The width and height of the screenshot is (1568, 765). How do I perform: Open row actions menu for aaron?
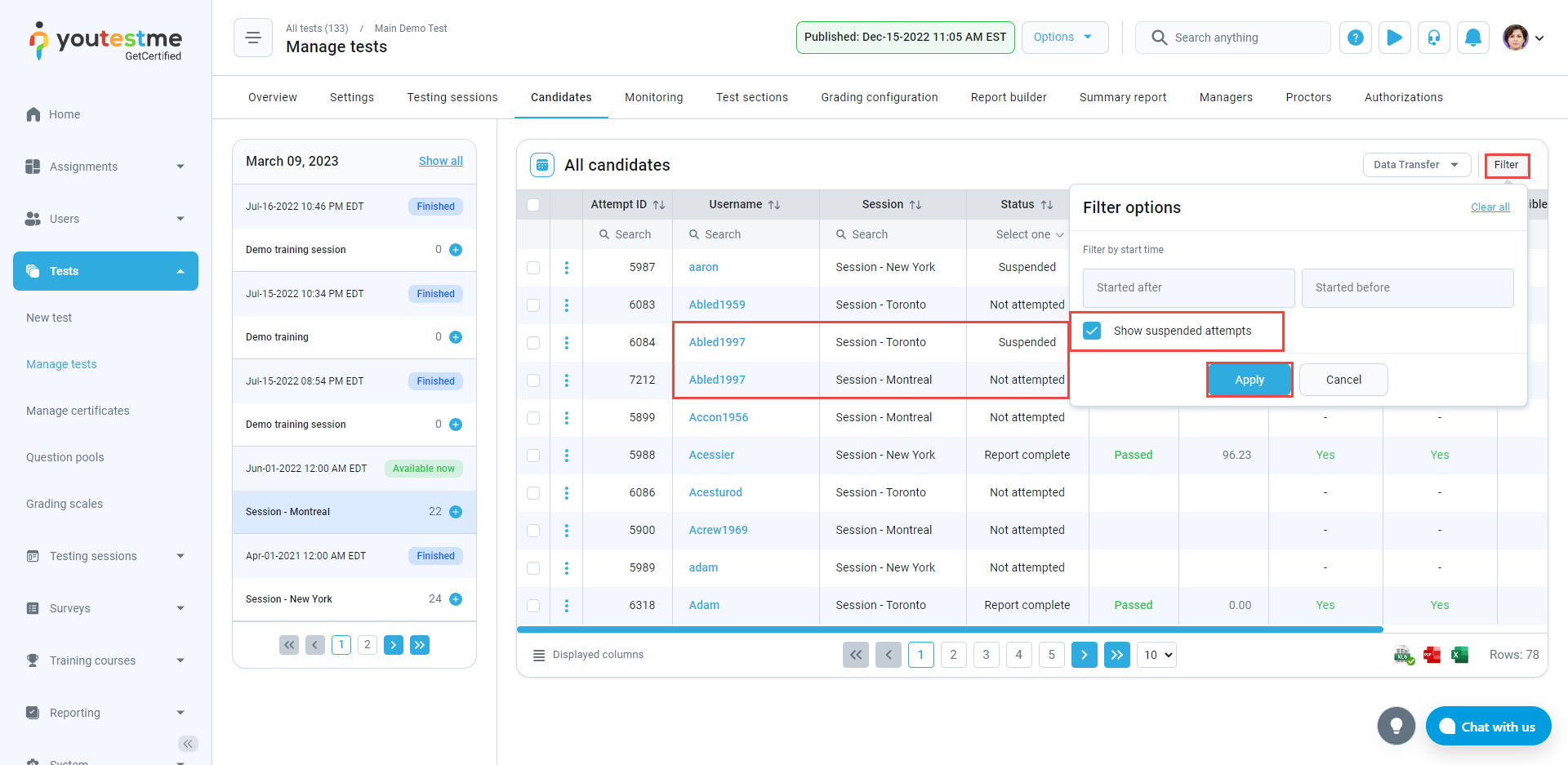566,268
